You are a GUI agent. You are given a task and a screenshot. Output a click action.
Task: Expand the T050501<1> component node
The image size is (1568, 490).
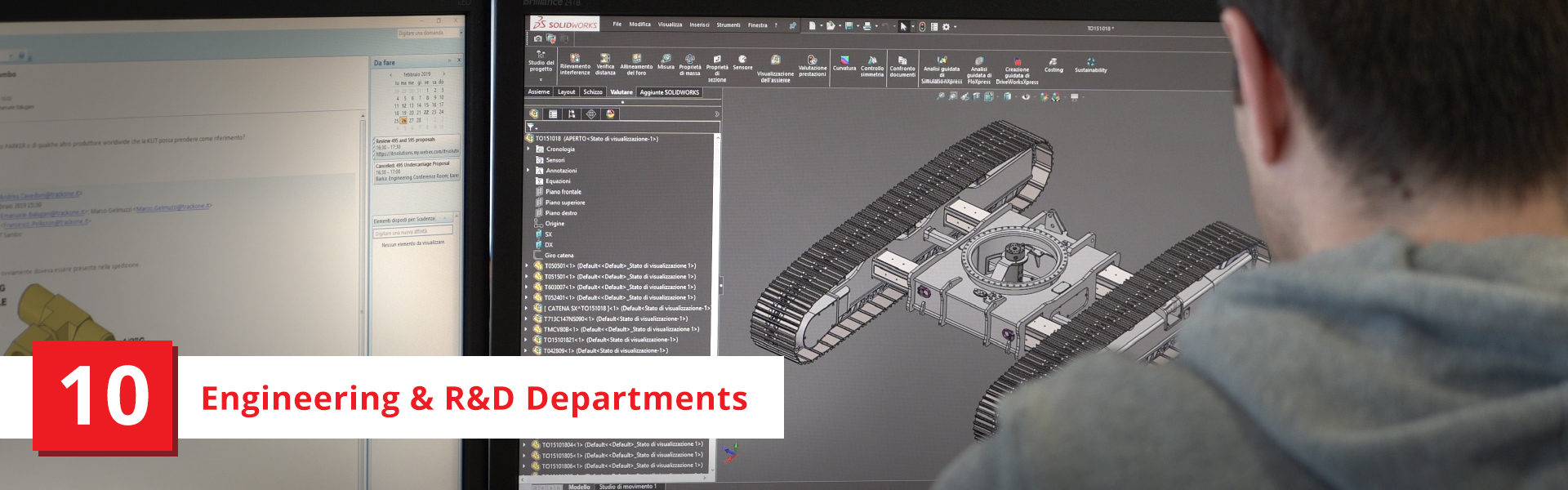(527, 266)
